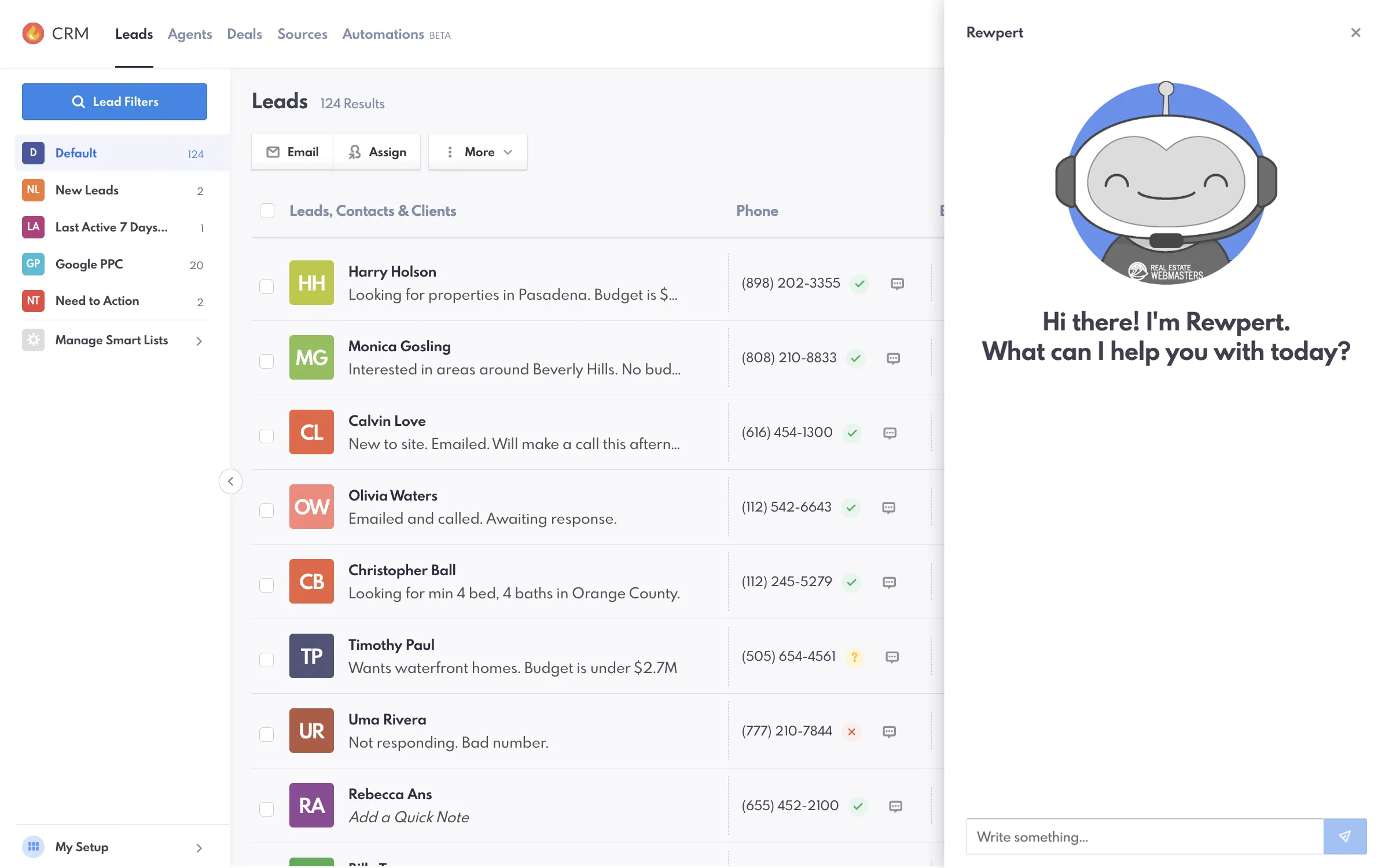Expand Manage Smart Lists chevron
Viewport: 1389px width, 868px height.
click(x=199, y=341)
